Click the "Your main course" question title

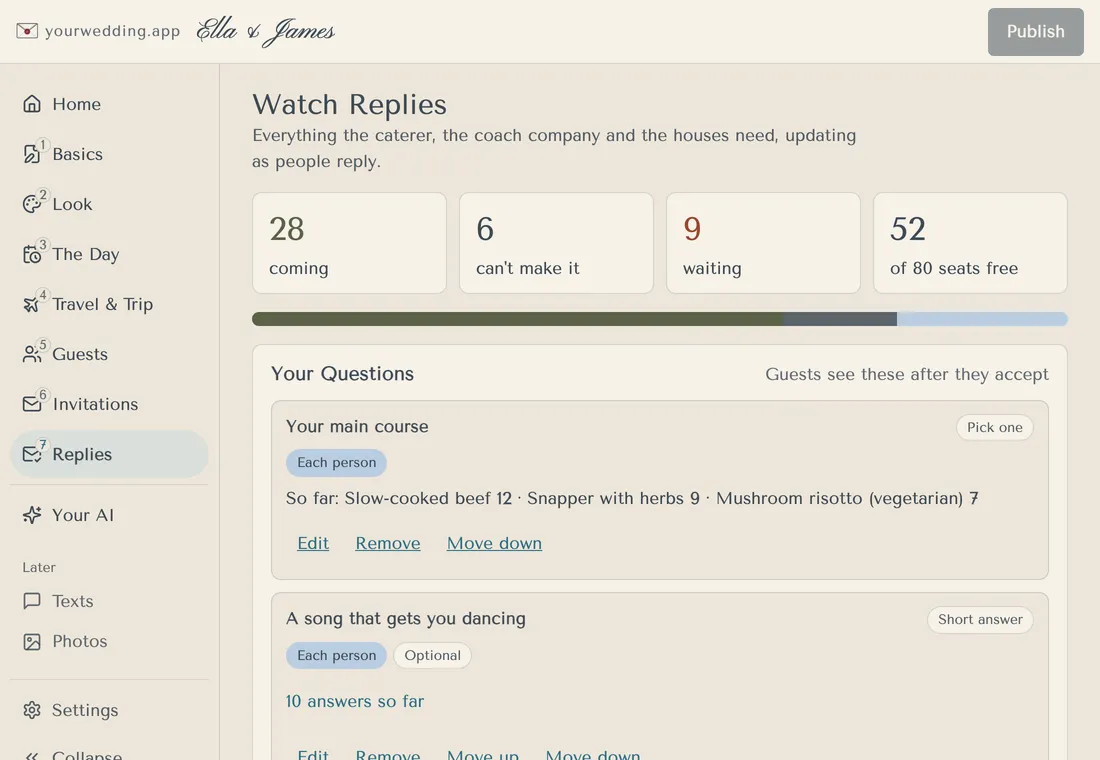(x=357, y=427)
